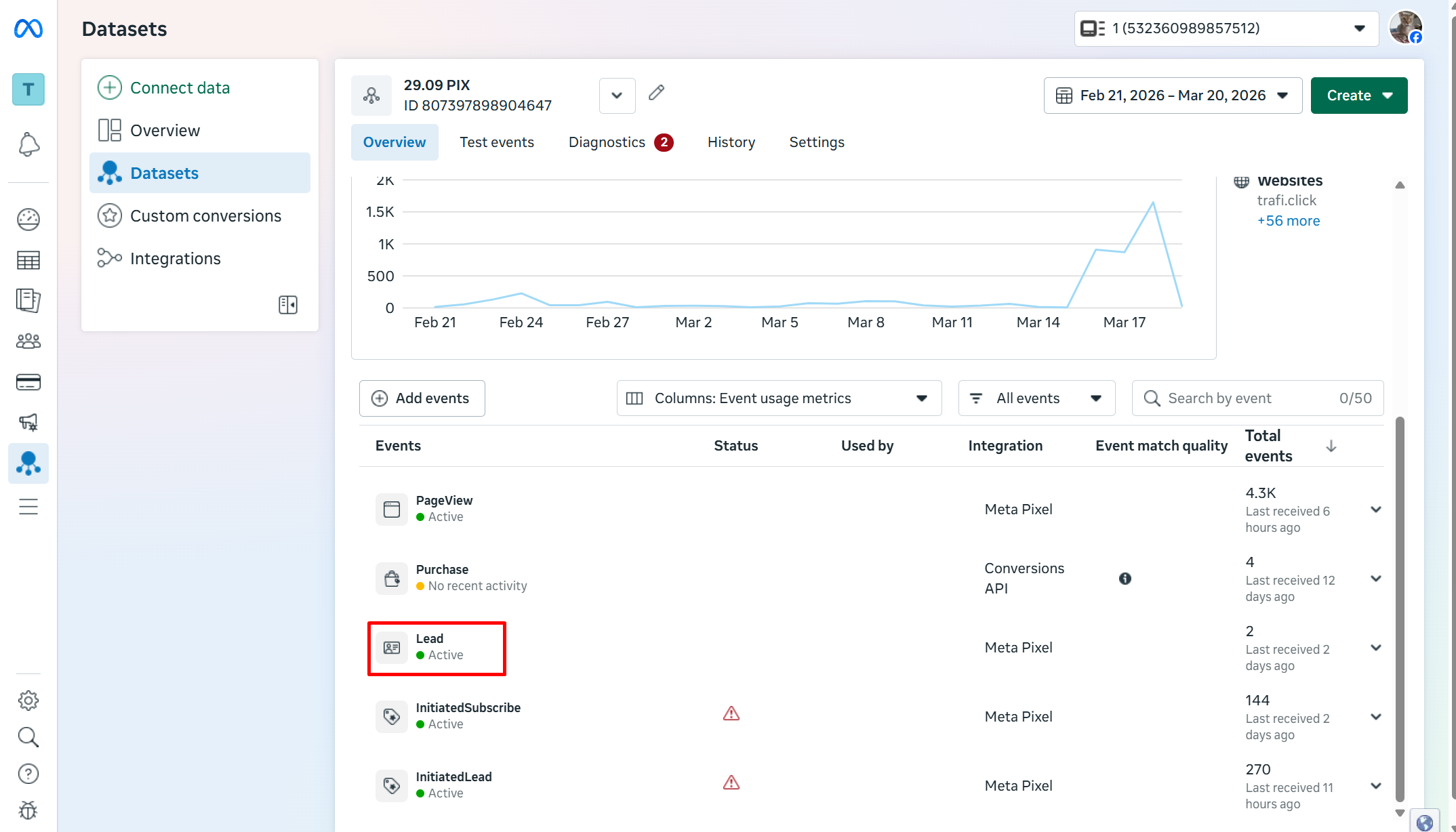Image resolution: width=1456 pixels, height=832 pixels.
Task: Open the Test events tab
Action: point(497,142)
